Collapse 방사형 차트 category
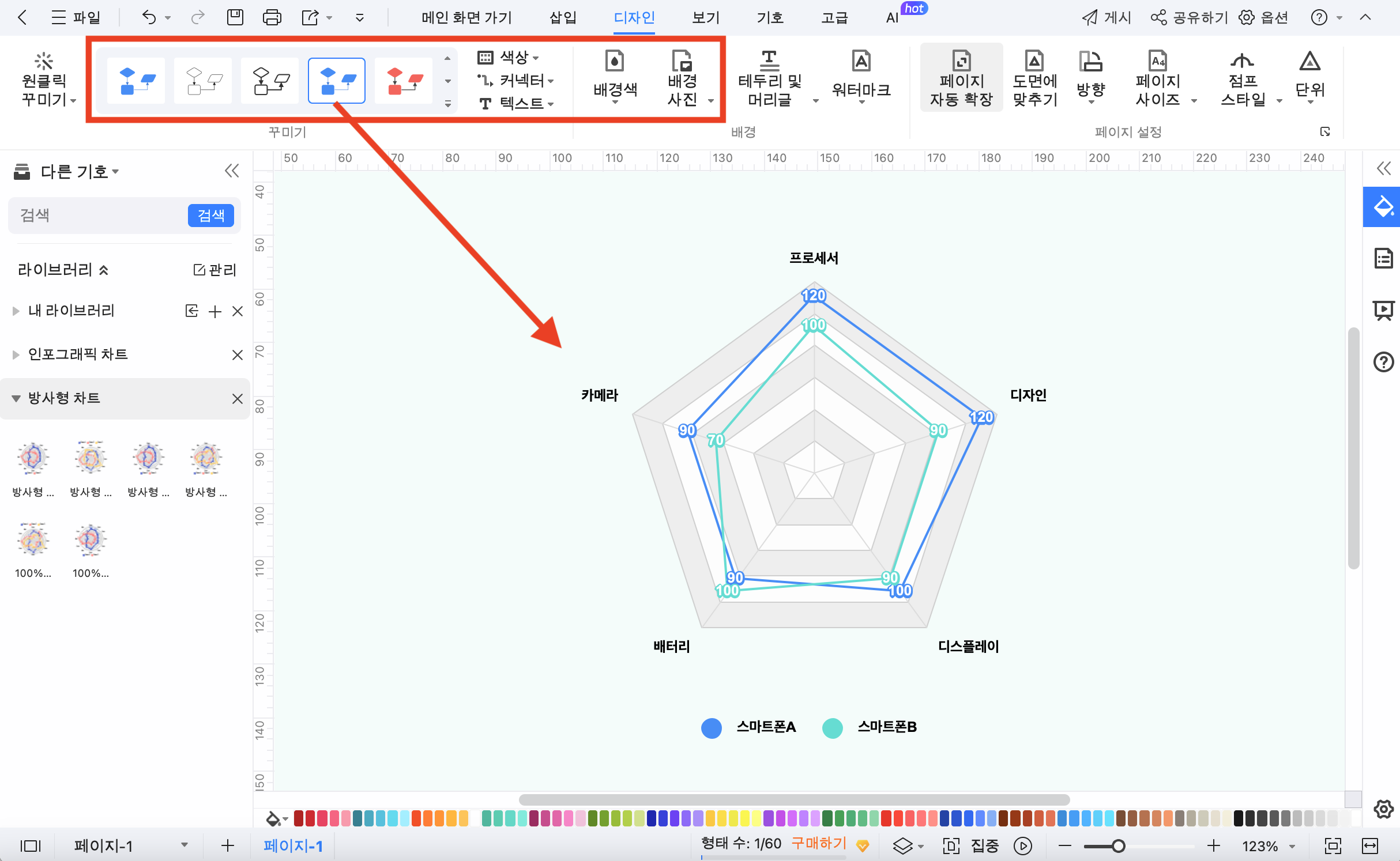The image size is (1400, 861). click(x=16, y=398)
